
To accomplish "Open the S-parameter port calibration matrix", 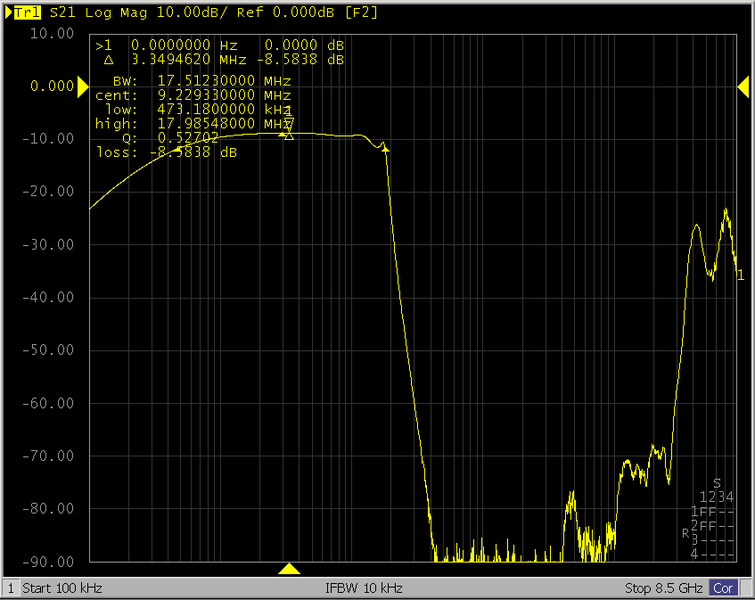I will coord(714,524).
